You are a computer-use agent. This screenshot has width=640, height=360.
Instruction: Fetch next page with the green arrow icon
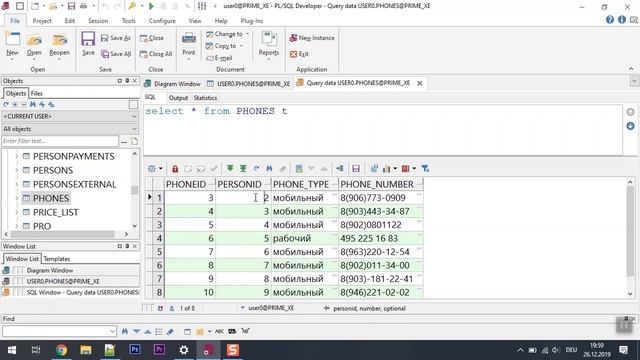(230, 169)
